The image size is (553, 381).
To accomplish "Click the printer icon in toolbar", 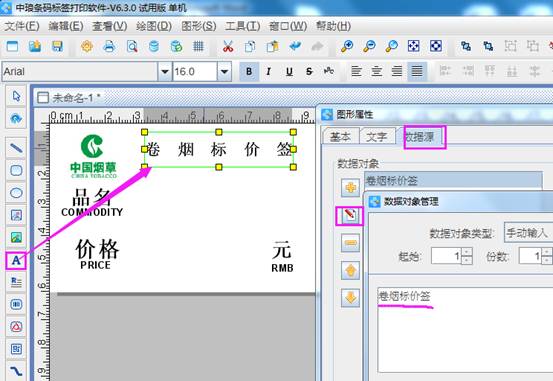I will [109, 47].
